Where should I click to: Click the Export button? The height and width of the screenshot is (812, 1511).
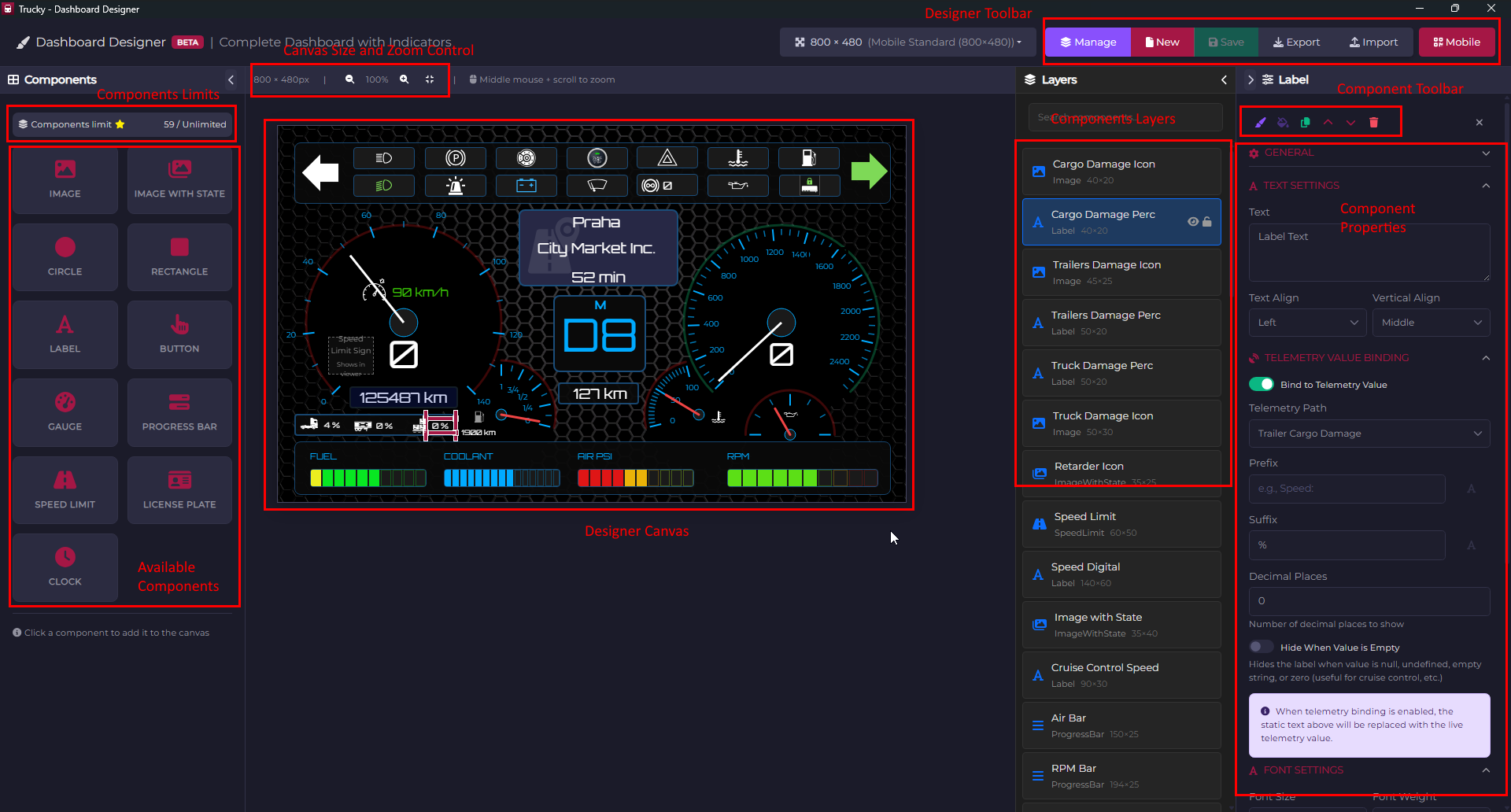(x=1296, y=42)
